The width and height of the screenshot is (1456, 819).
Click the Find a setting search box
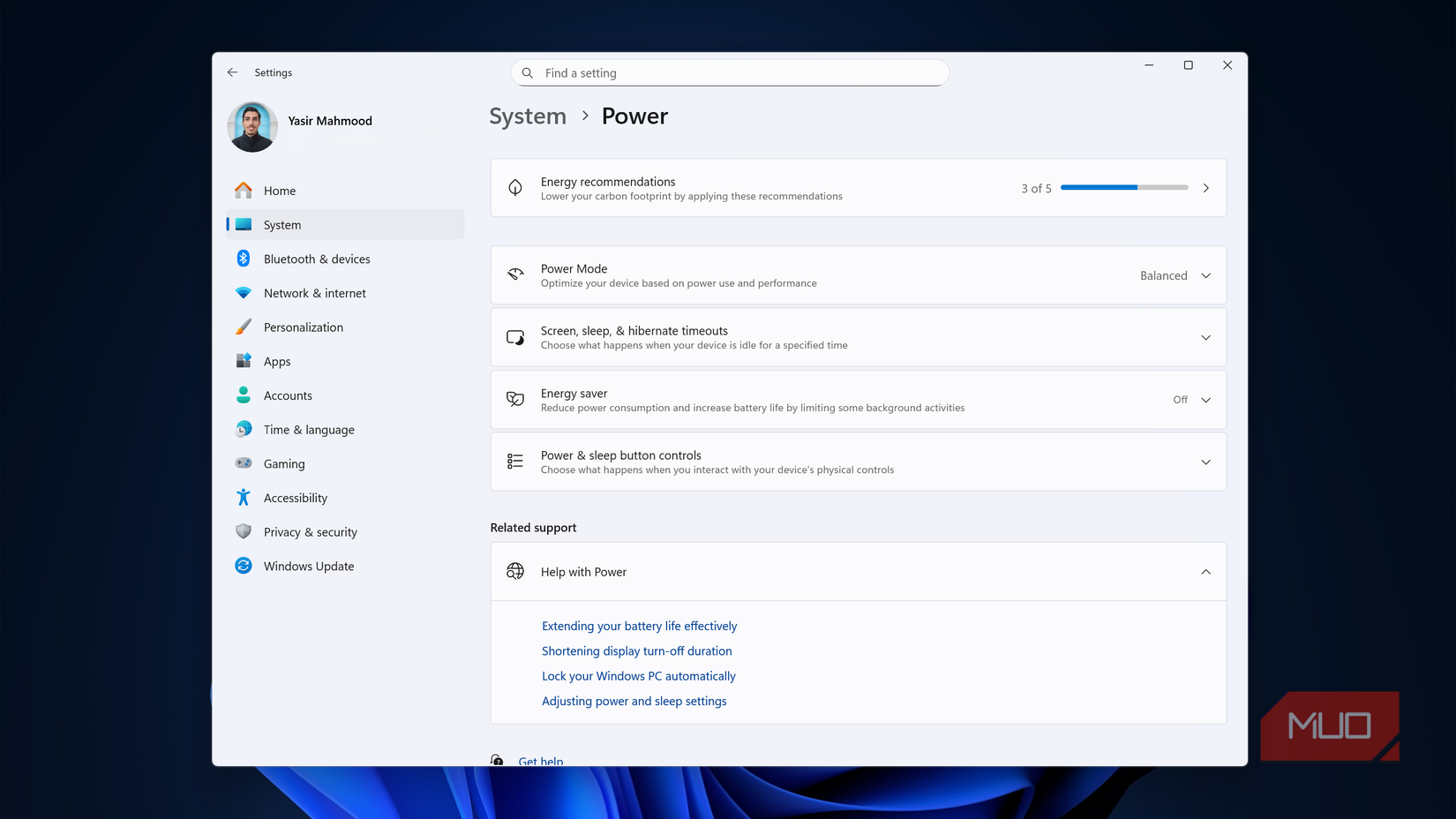click(730, 73)
